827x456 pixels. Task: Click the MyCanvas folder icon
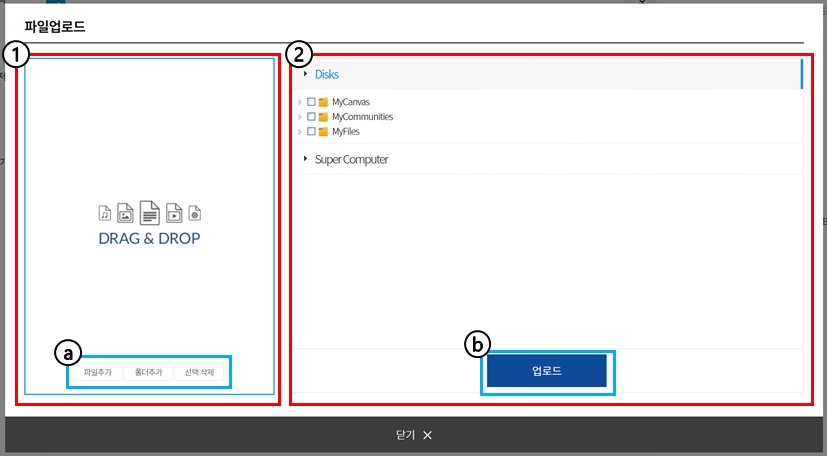(323, 102)
